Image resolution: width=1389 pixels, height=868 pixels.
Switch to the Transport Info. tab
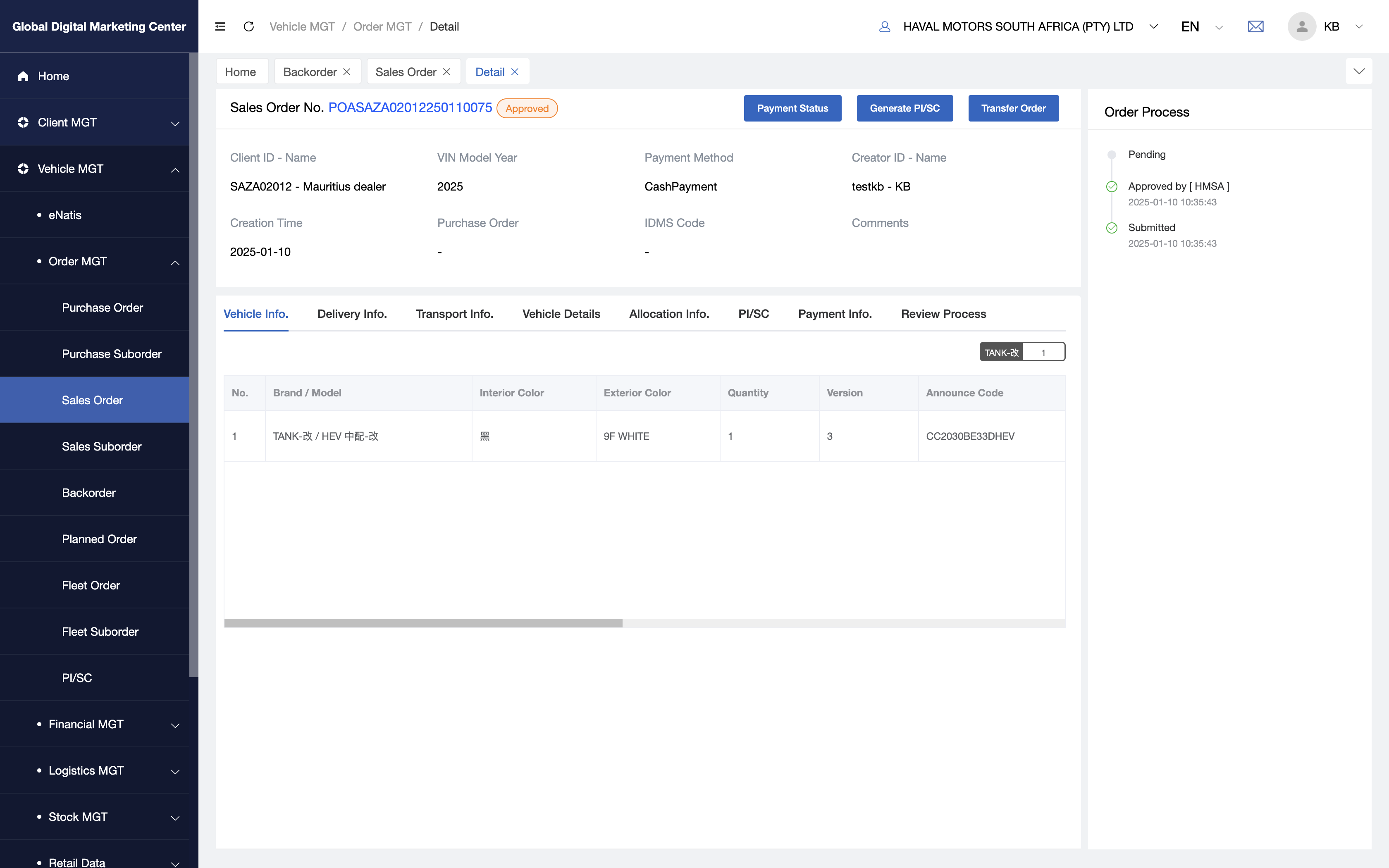coord(455,314)
